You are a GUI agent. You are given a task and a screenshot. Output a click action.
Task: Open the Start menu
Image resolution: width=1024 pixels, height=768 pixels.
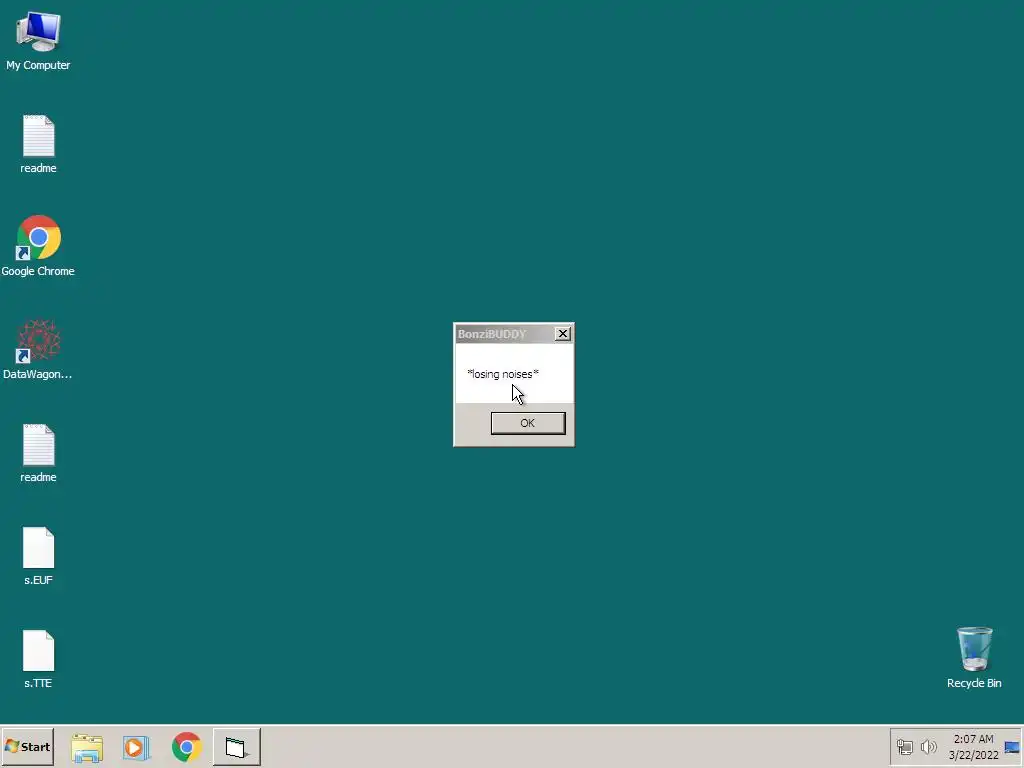click(x=27, y=746)
